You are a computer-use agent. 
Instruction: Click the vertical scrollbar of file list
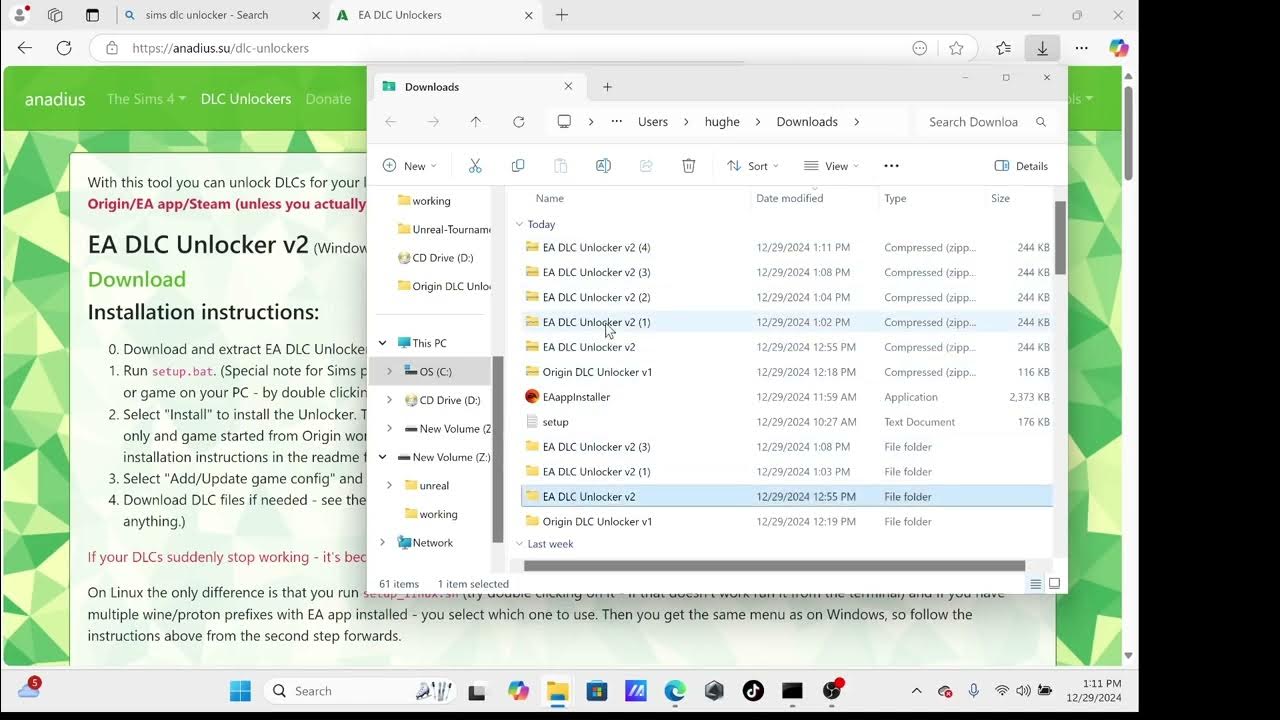[x=1060, y=238]
